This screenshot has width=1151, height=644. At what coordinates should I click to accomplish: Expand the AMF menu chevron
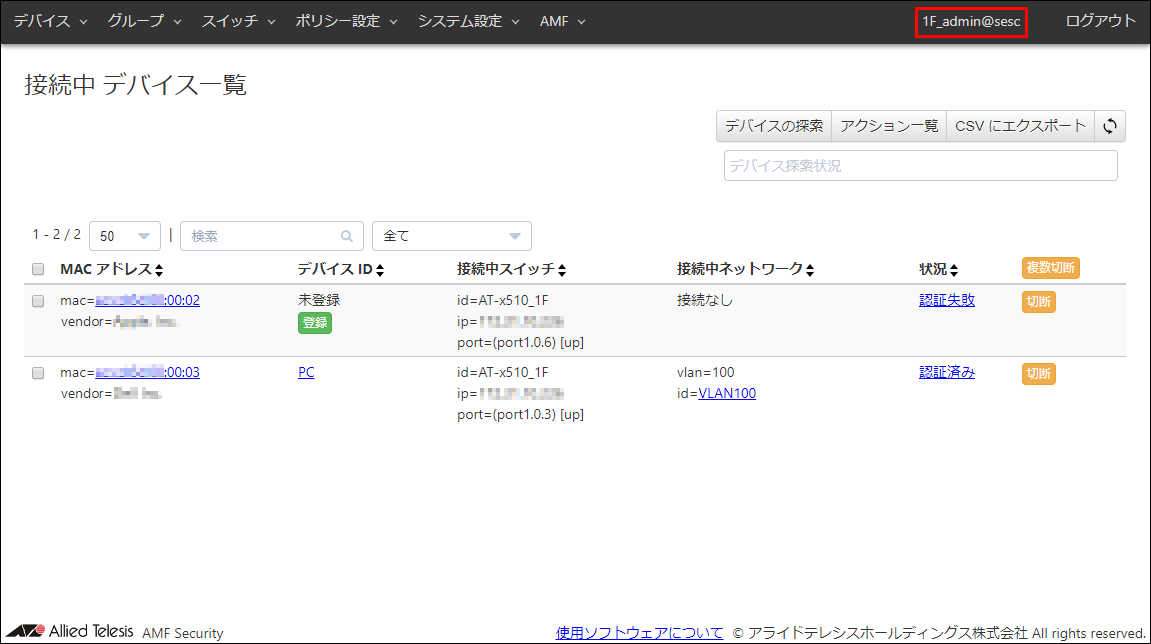coord(581,20)
